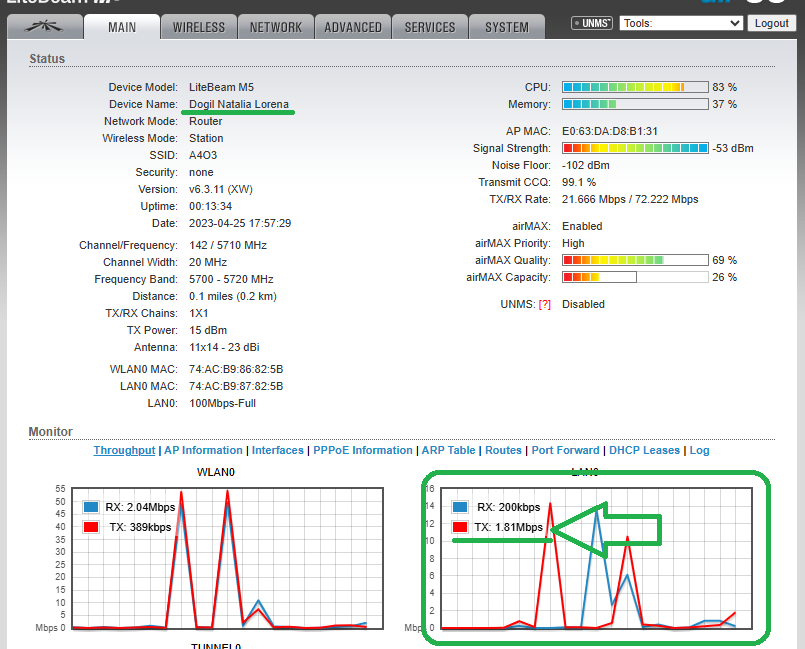Click the UNMS badge icon

591,23
